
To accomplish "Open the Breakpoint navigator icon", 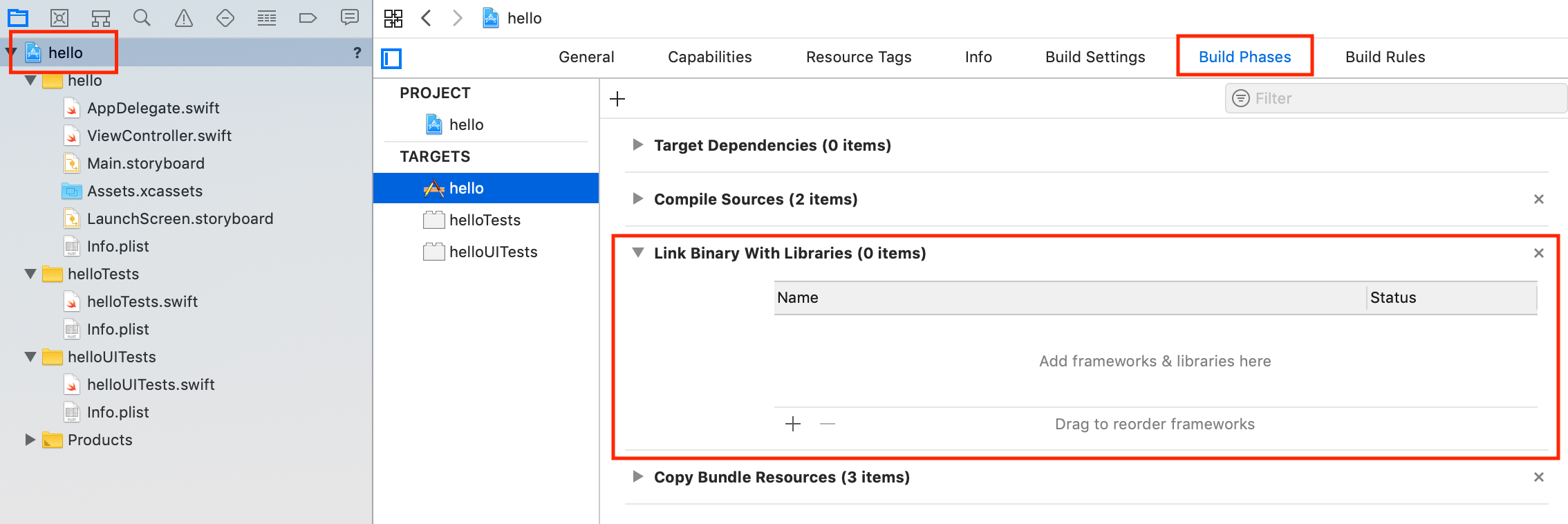I will coord(308,18).
